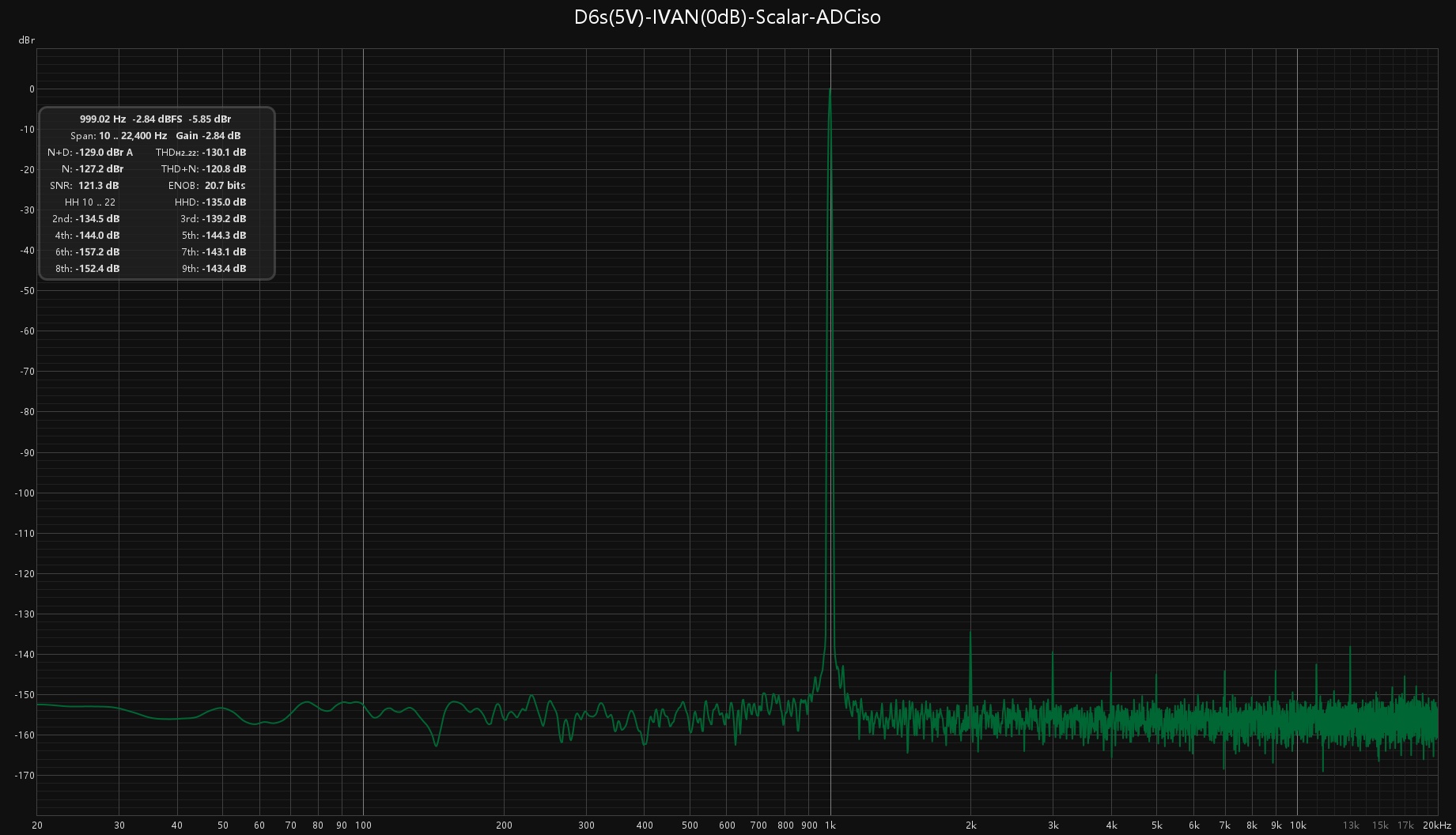Click the -170 label on the y-axis
Screen dimensions: 1456x835
[x=25, y=776]
